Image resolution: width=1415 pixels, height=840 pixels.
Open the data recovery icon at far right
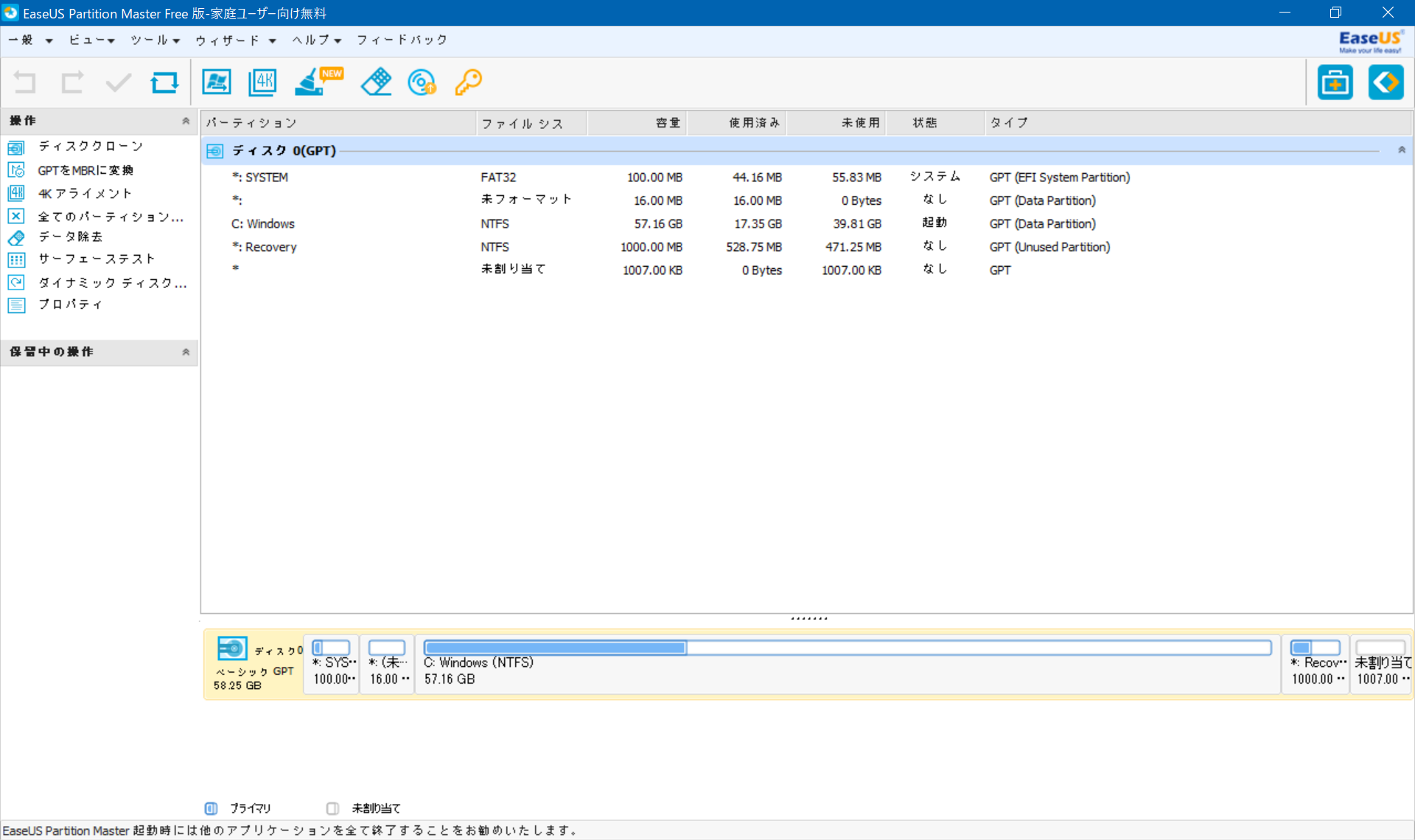click(1386, 82)
